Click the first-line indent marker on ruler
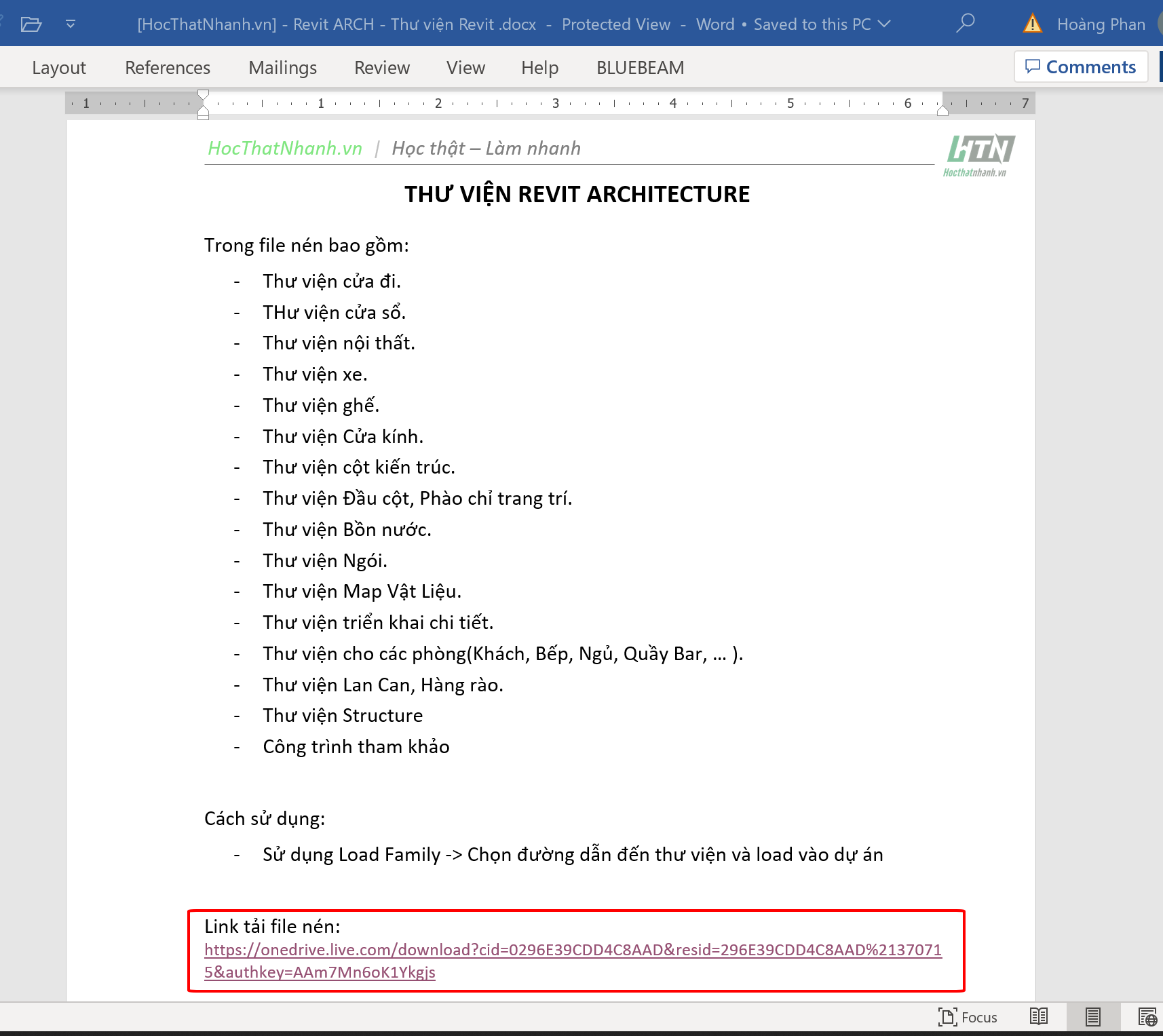The image size is (1163, 1036). tap(203, 94)
